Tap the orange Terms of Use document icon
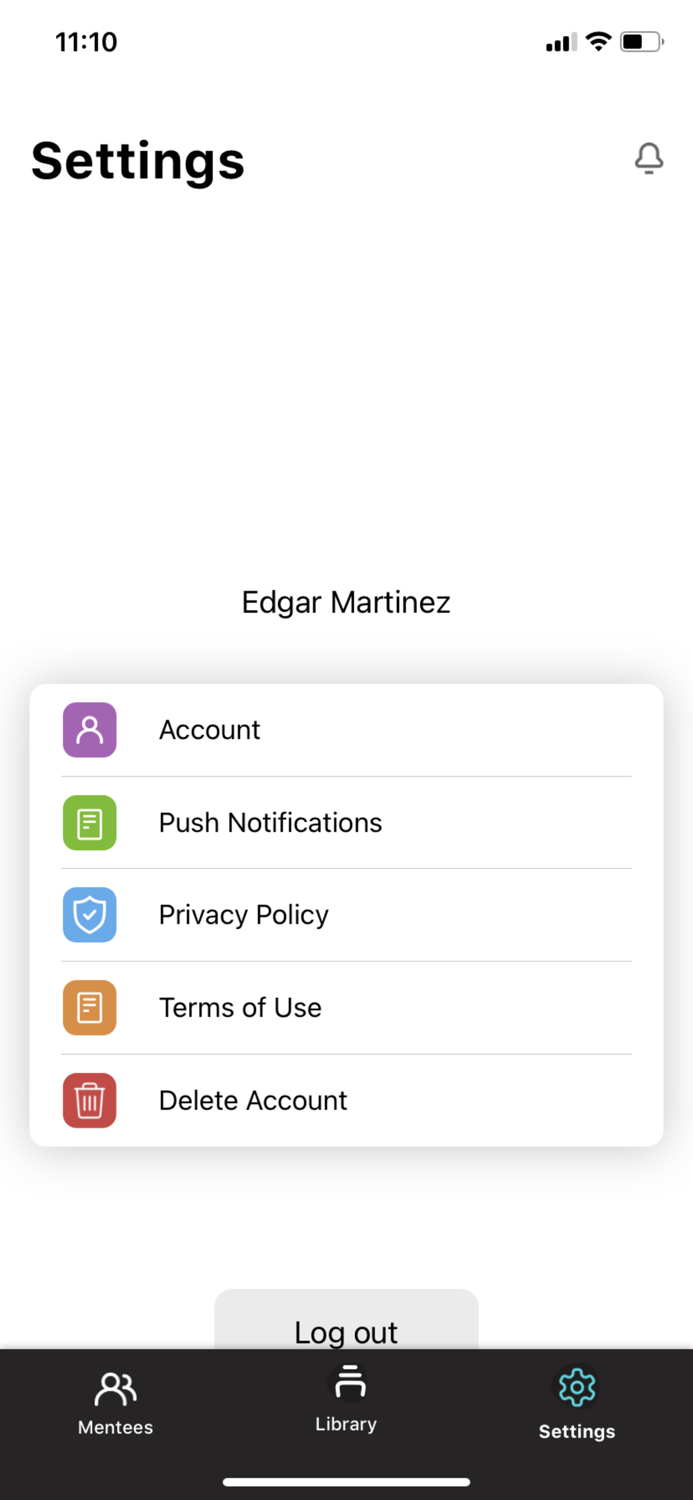The height and width of the screenshot is (1500, 693). click(x=89, y=1007)
